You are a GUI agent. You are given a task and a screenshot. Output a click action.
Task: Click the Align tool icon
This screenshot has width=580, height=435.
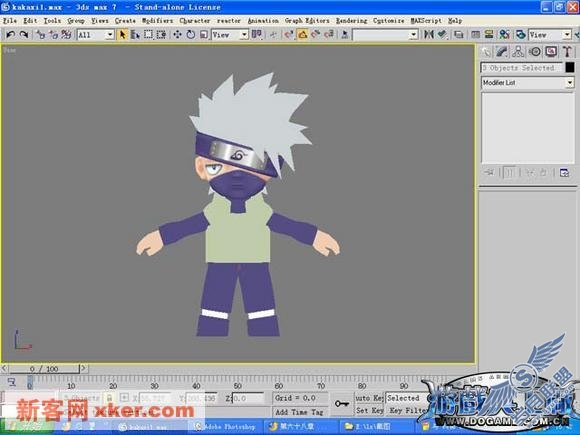click(x=442, y=35)
